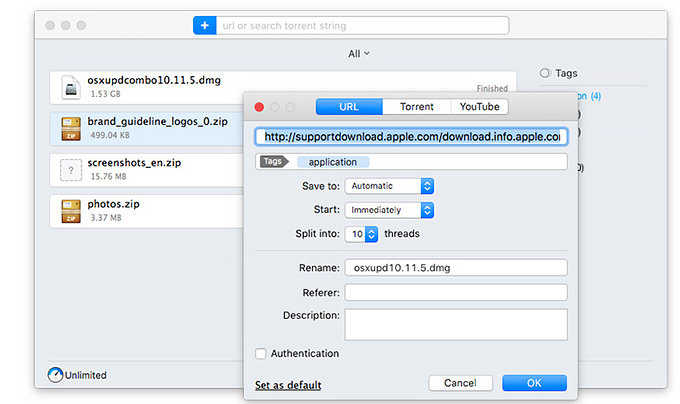The width and height of the screenshot is (680, 404).
Task: Select the photos.zip file name
Action: pos(114,204)
